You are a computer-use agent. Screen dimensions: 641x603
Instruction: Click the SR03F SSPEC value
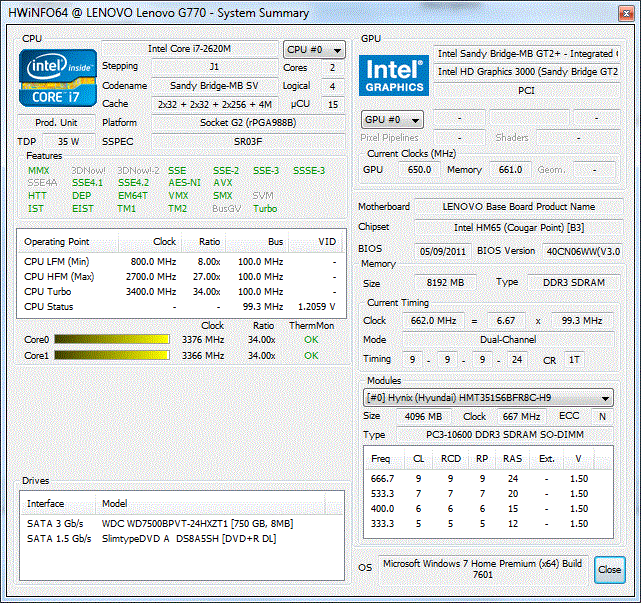(248, 141)
